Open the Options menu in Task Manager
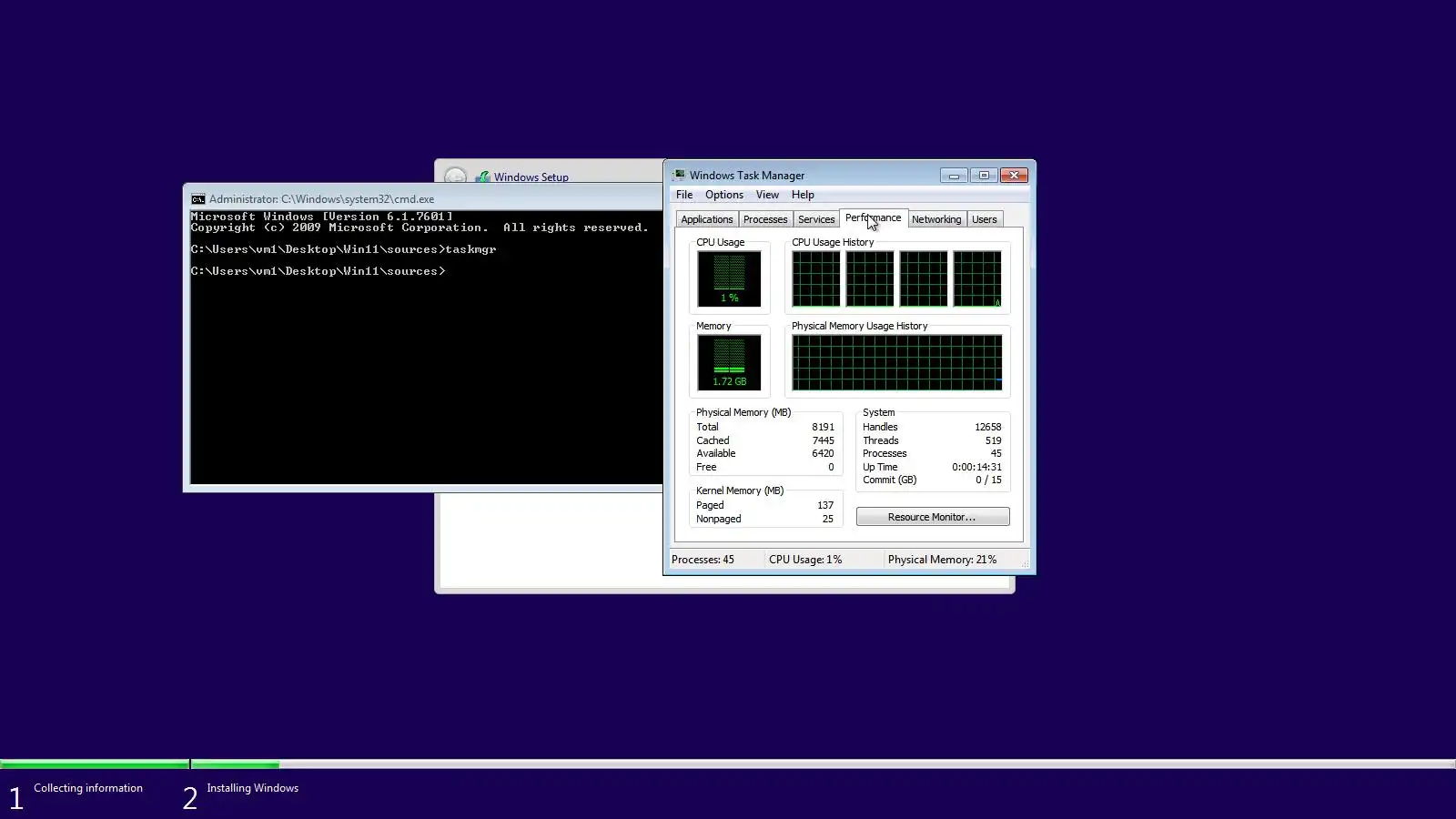 click(x=724, y=195)
